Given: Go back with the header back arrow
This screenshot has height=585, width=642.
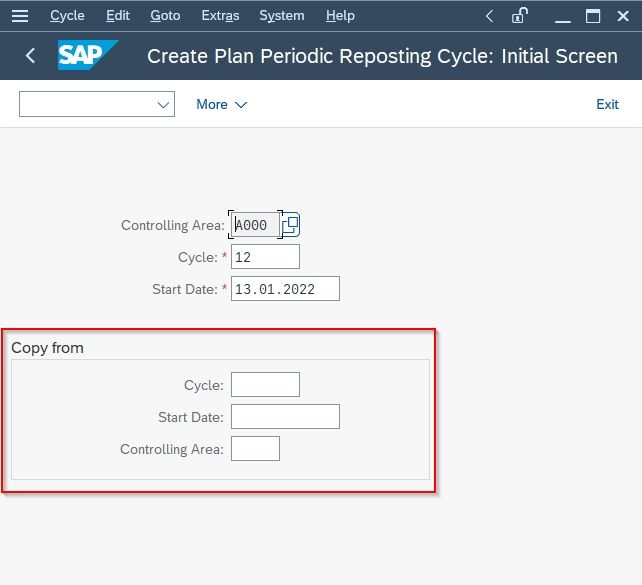Looking at the screenshot, I should [x=30, y=55].
